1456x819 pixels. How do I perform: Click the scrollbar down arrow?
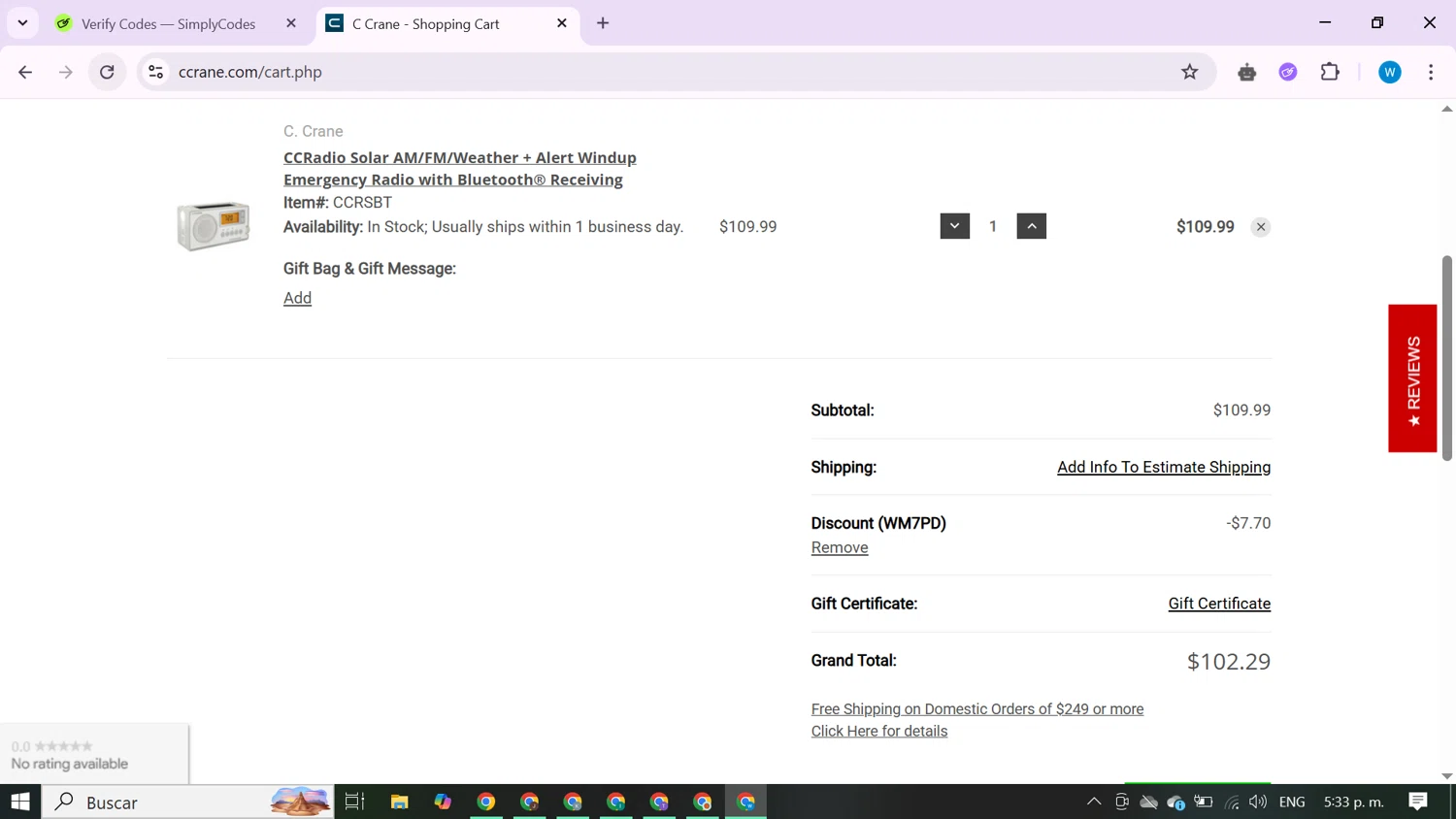(1447, 776)
